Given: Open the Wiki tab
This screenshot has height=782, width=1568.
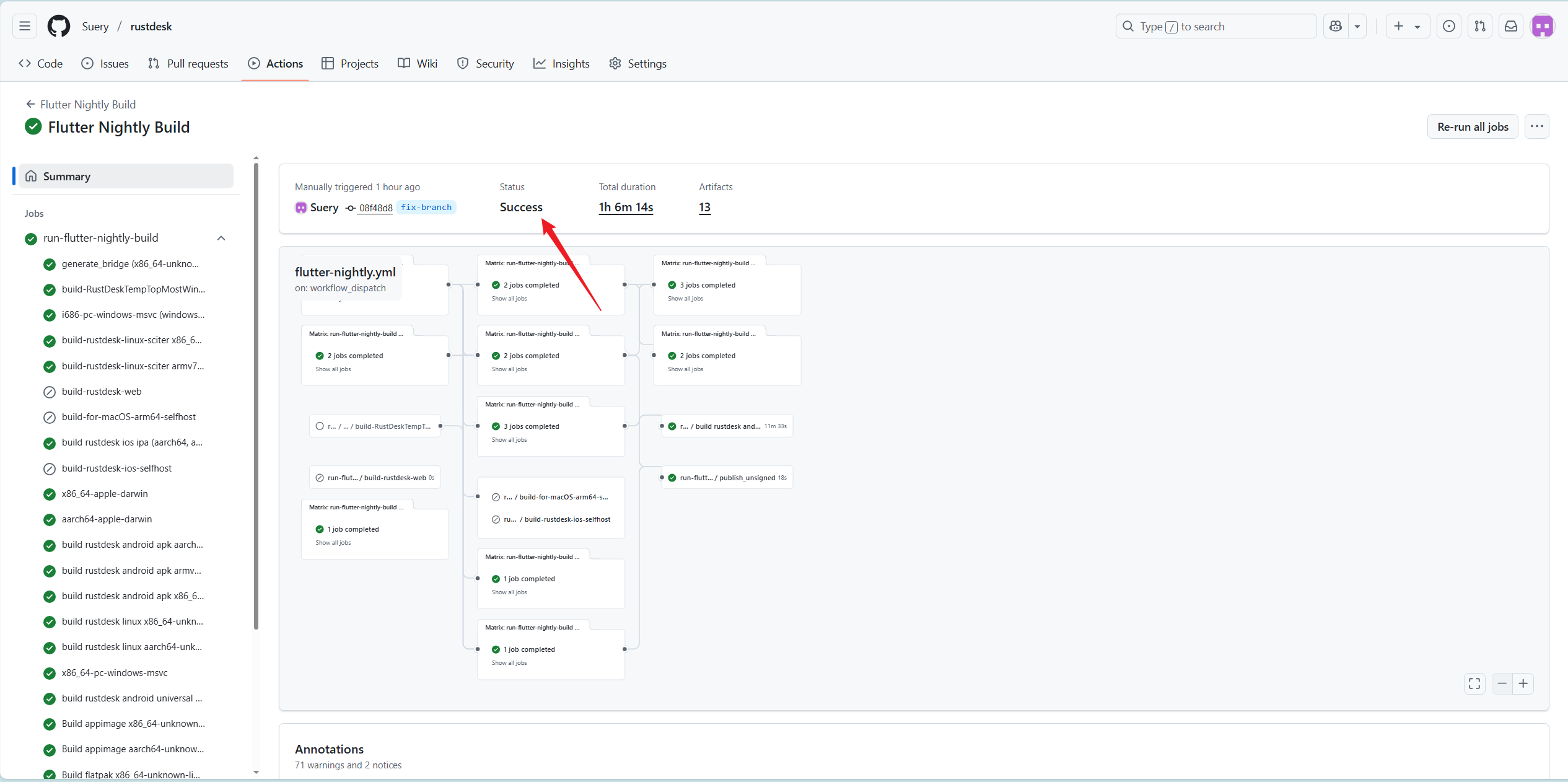Looking at the screenshot, I should 418,63.
